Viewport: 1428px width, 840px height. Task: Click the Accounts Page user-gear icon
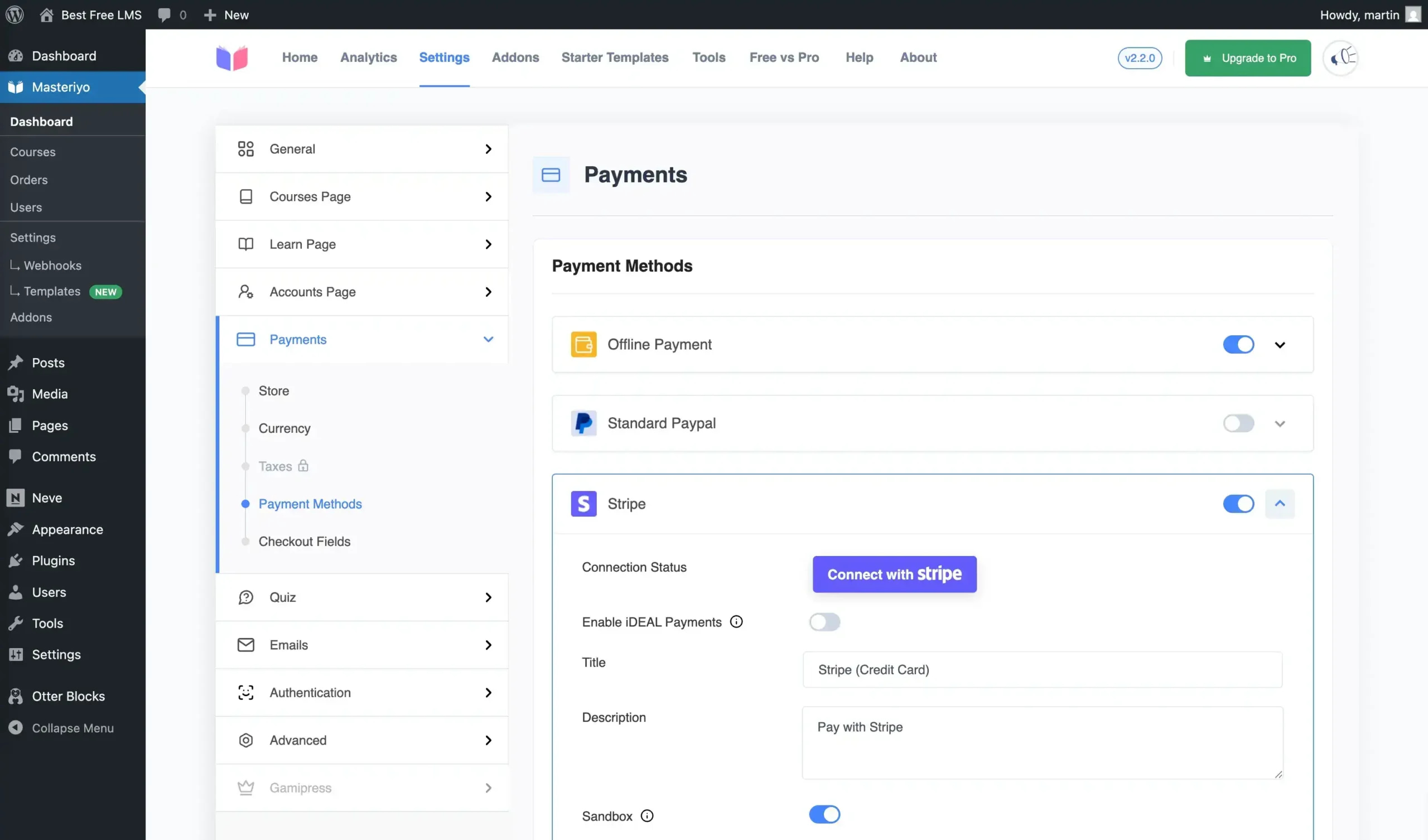pos(246,291)
